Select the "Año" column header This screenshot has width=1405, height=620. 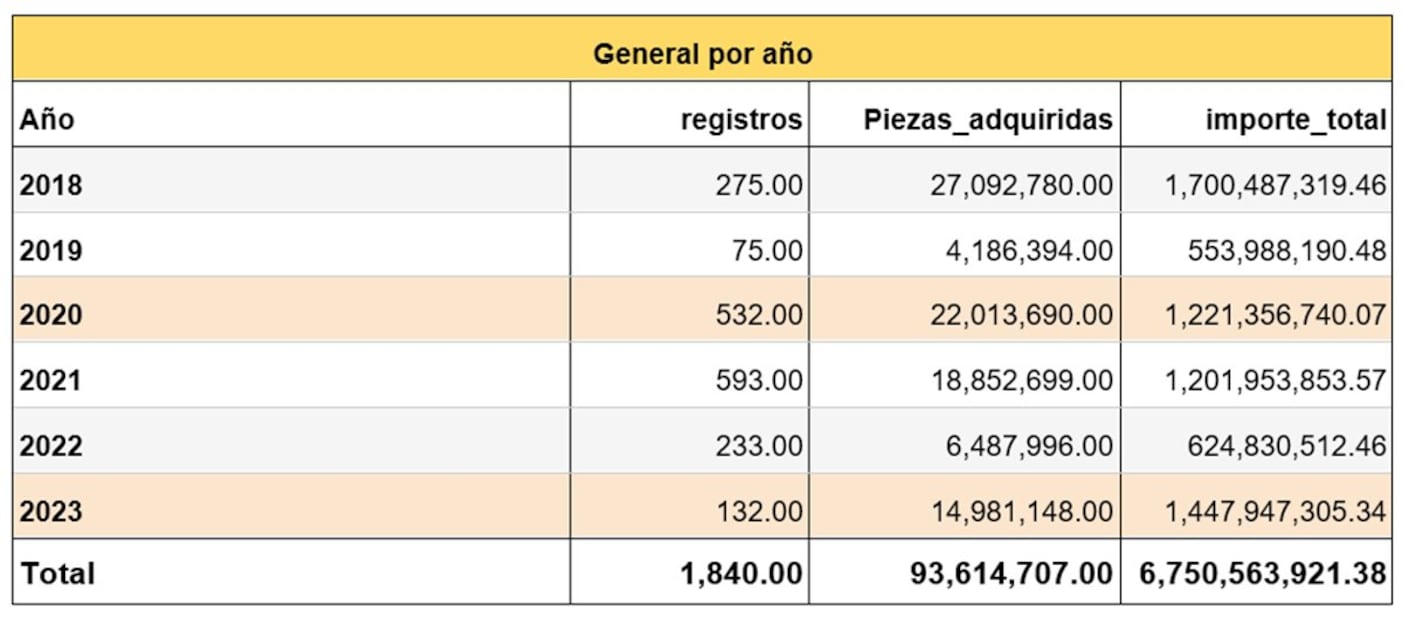point(47,120)
